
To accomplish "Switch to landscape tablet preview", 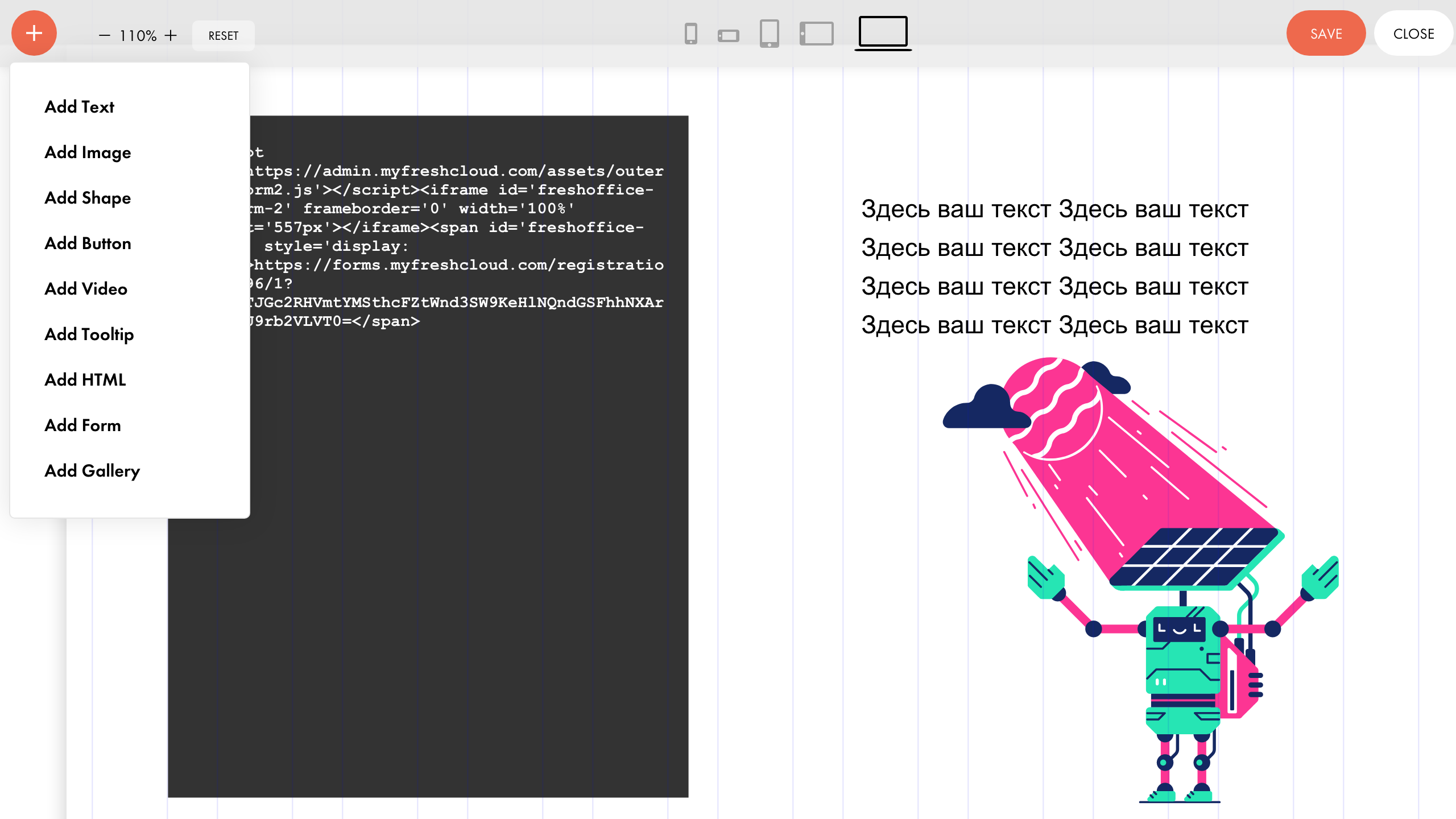I will (817, 34).
